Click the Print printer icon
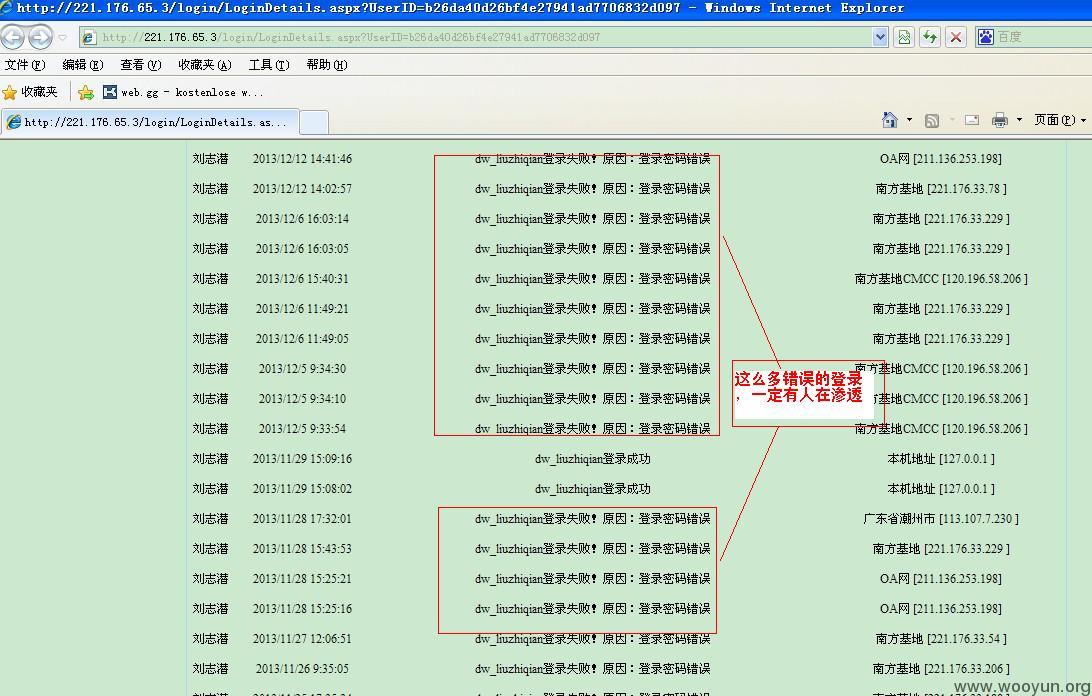 [x=999, y=120]
